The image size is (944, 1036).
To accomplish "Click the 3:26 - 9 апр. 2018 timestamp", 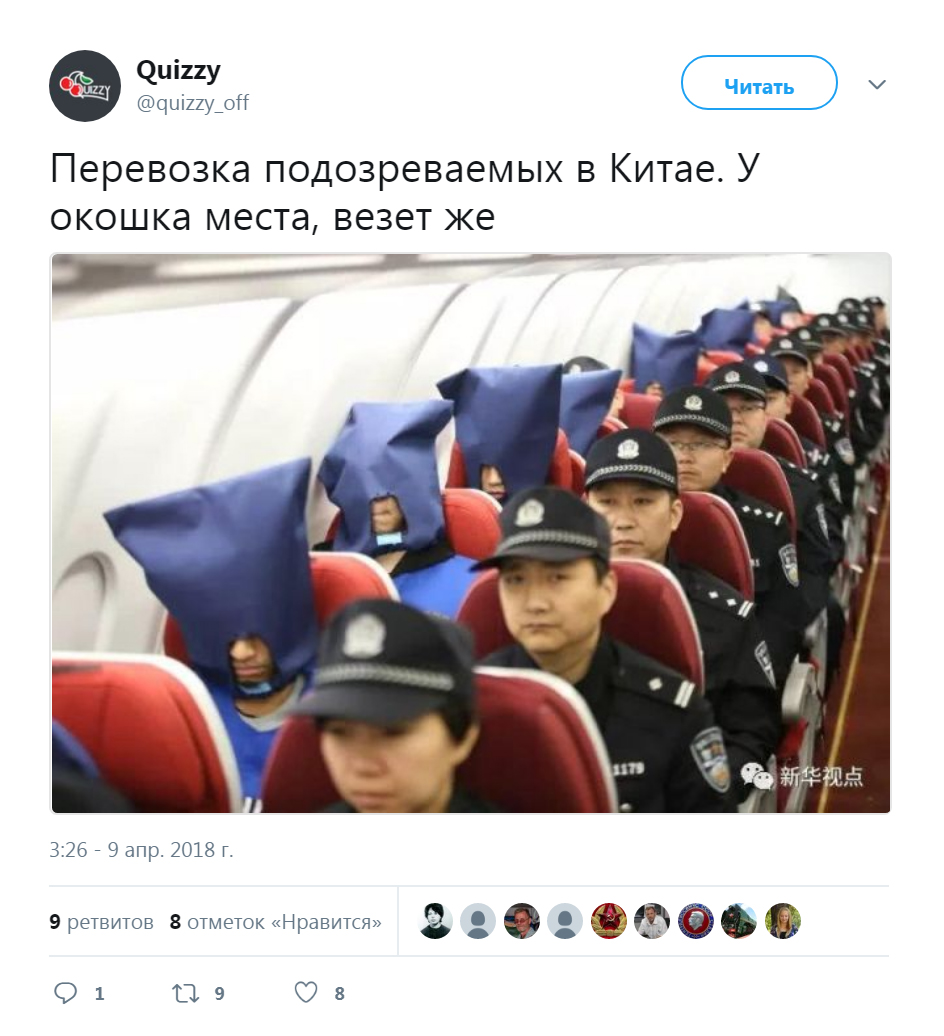I will (141, 850).
